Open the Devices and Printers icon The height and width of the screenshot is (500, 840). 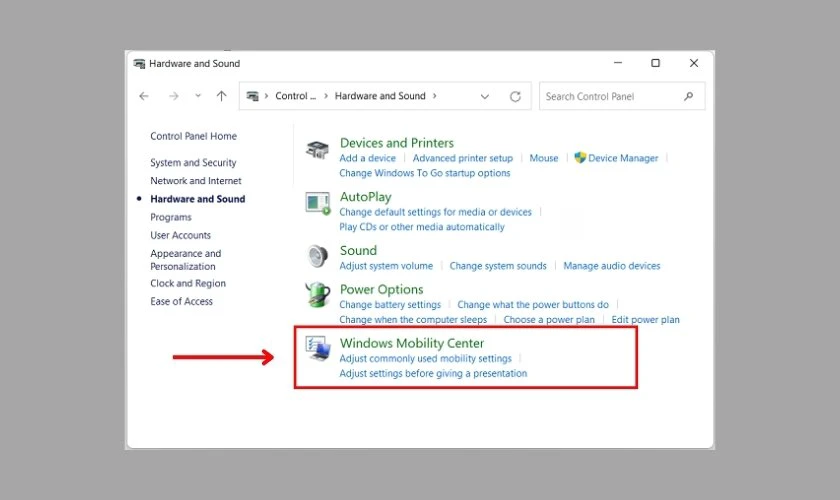[x=317, y=150]
